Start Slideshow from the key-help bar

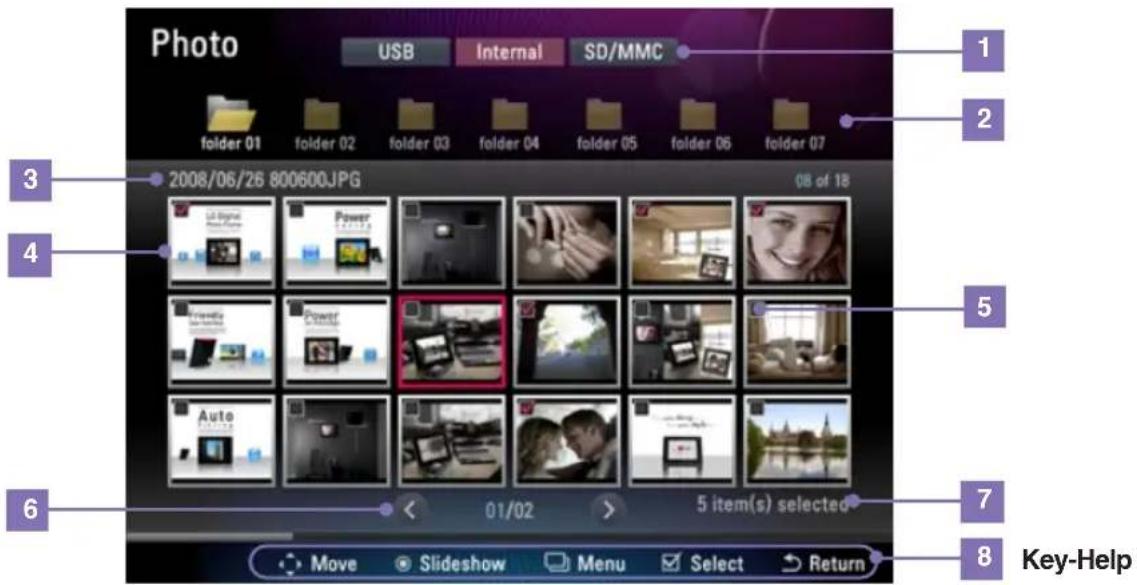450,564
